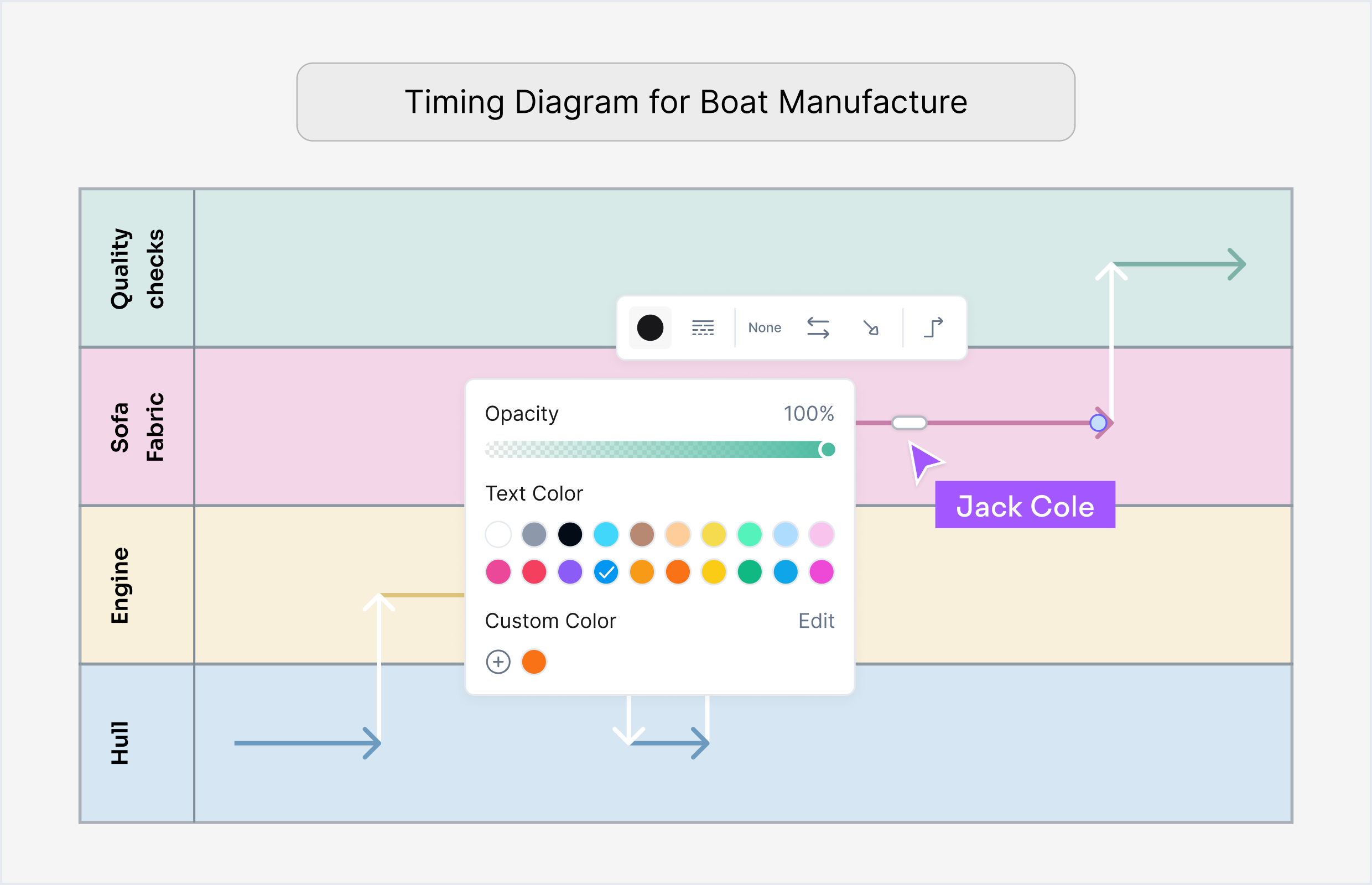The image size is (1372, 885).
Task: Select the brown text color swatch
Action: (x=642, y=534)
